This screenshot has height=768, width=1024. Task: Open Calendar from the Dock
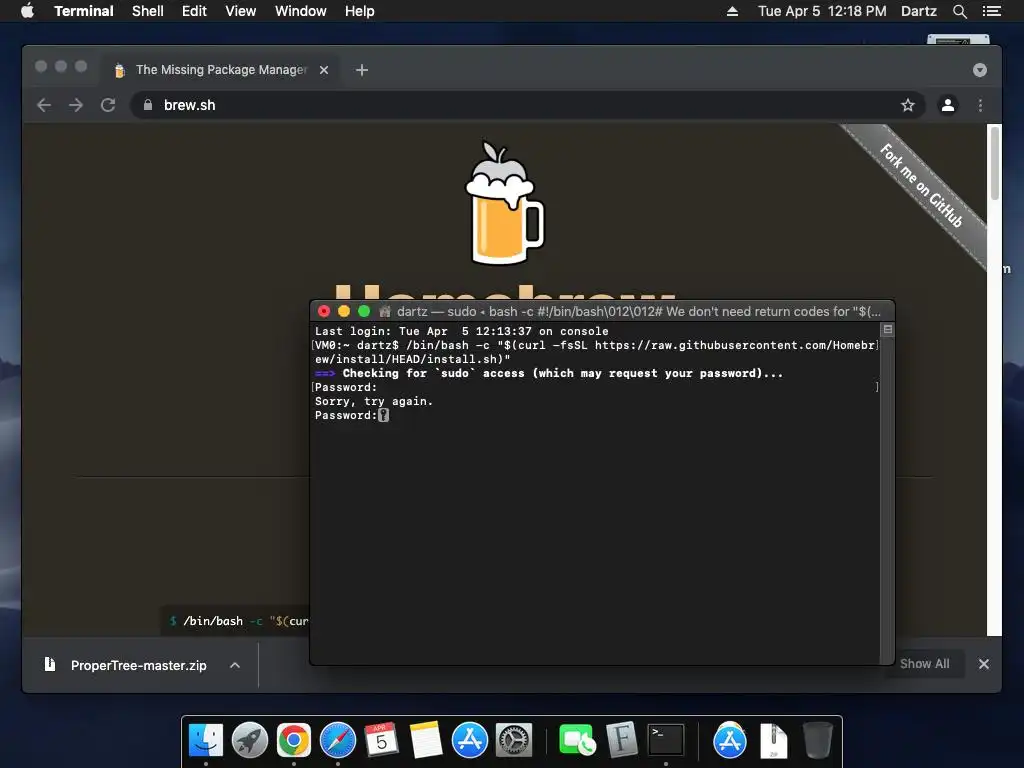(381, 740)
